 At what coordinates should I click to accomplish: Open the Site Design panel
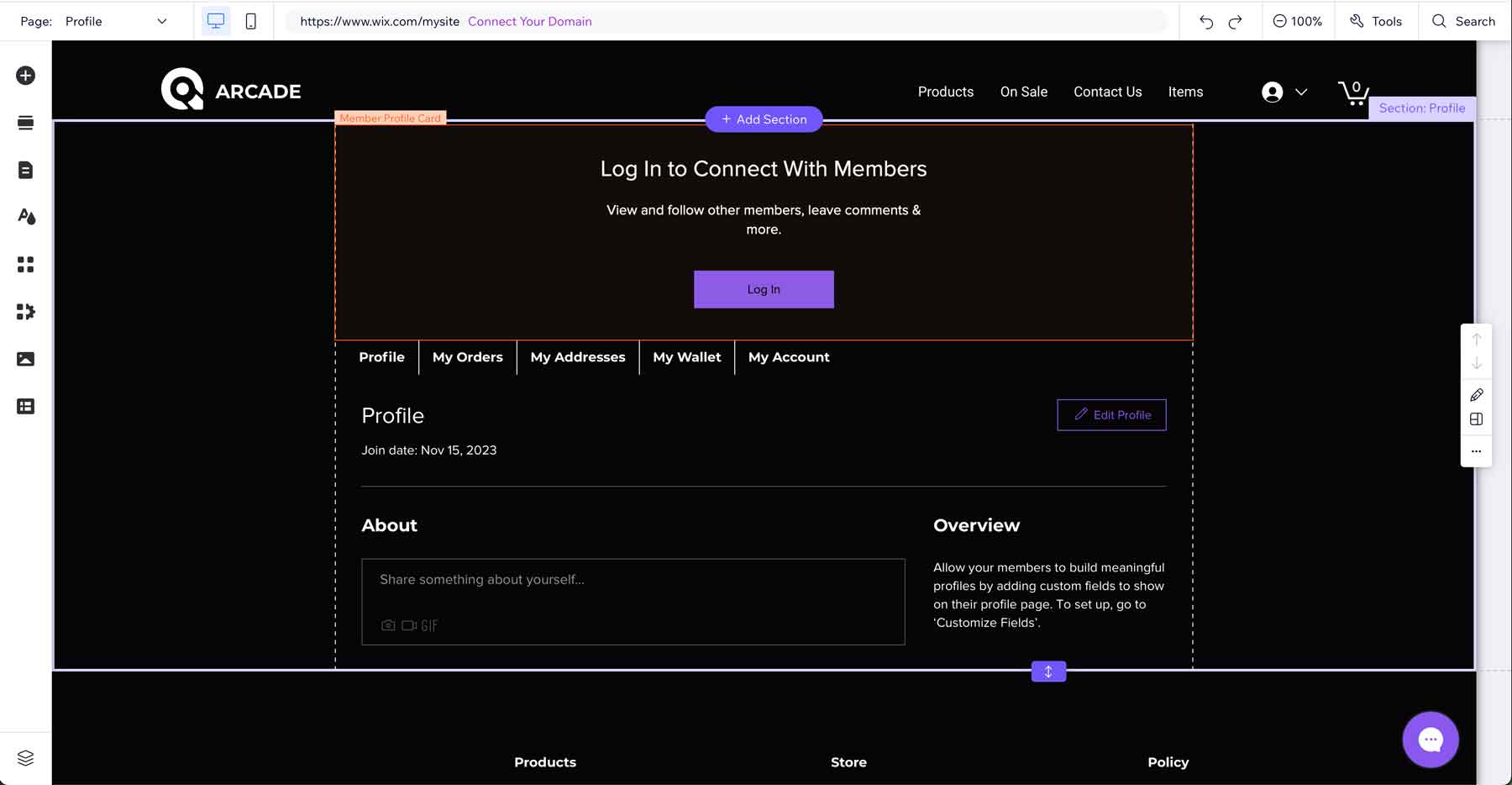[x=25, y=217]
